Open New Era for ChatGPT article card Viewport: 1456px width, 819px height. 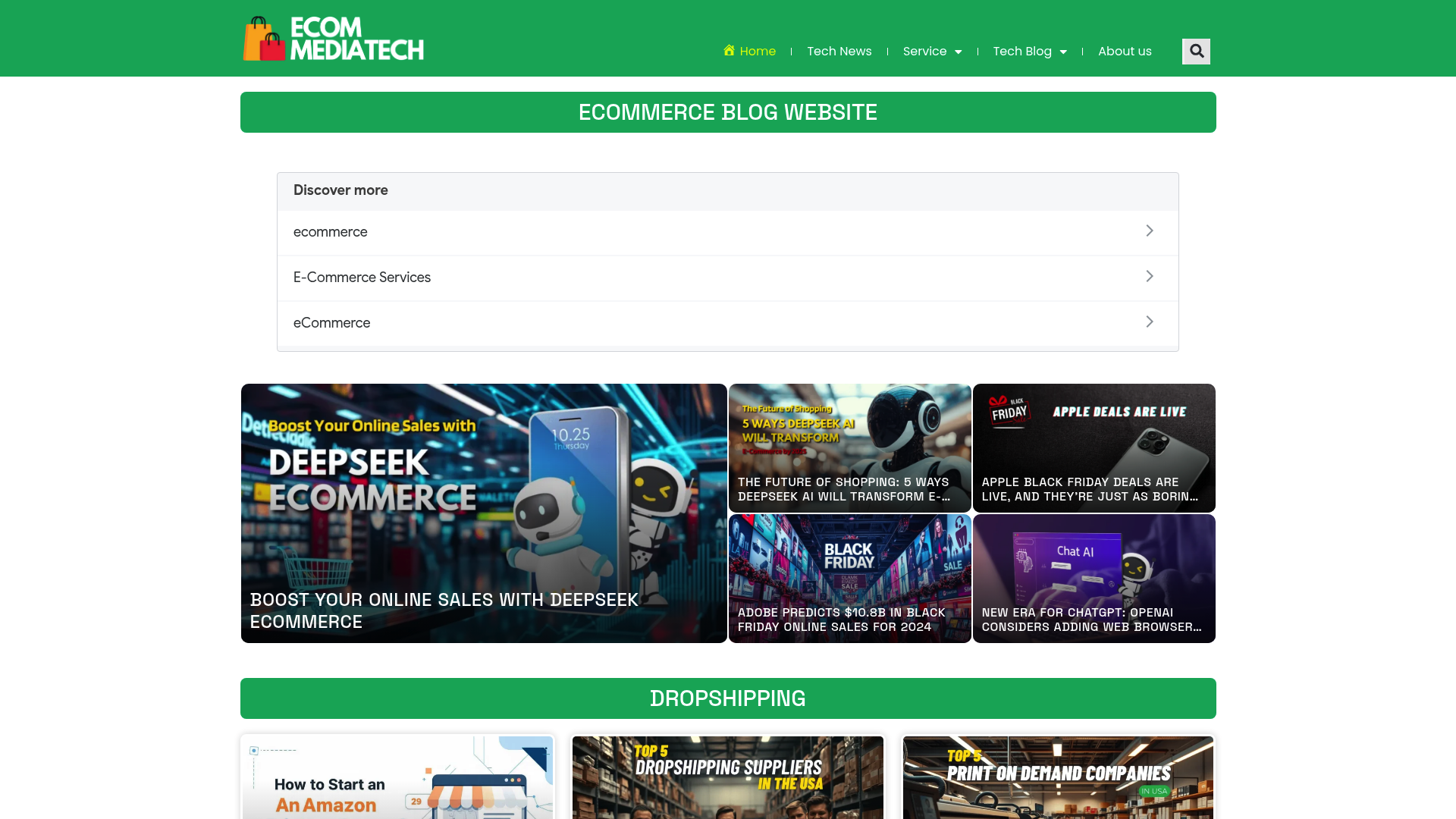coord(1094,579)
